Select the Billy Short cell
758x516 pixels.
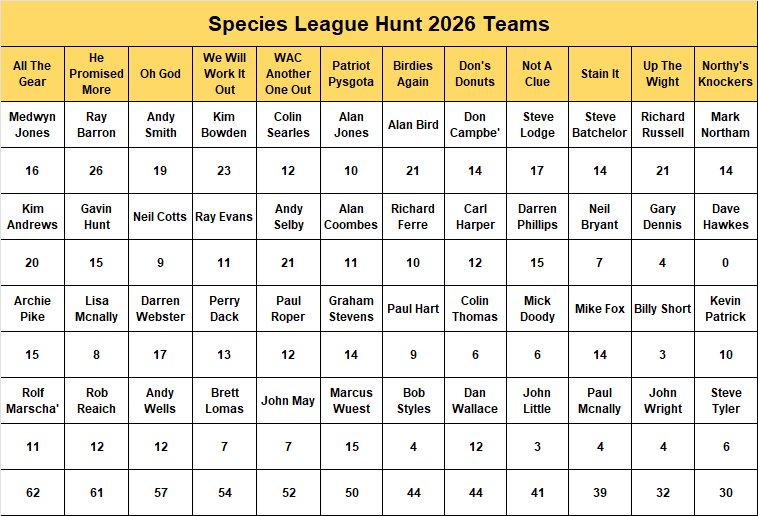click(x=663, y=309)
